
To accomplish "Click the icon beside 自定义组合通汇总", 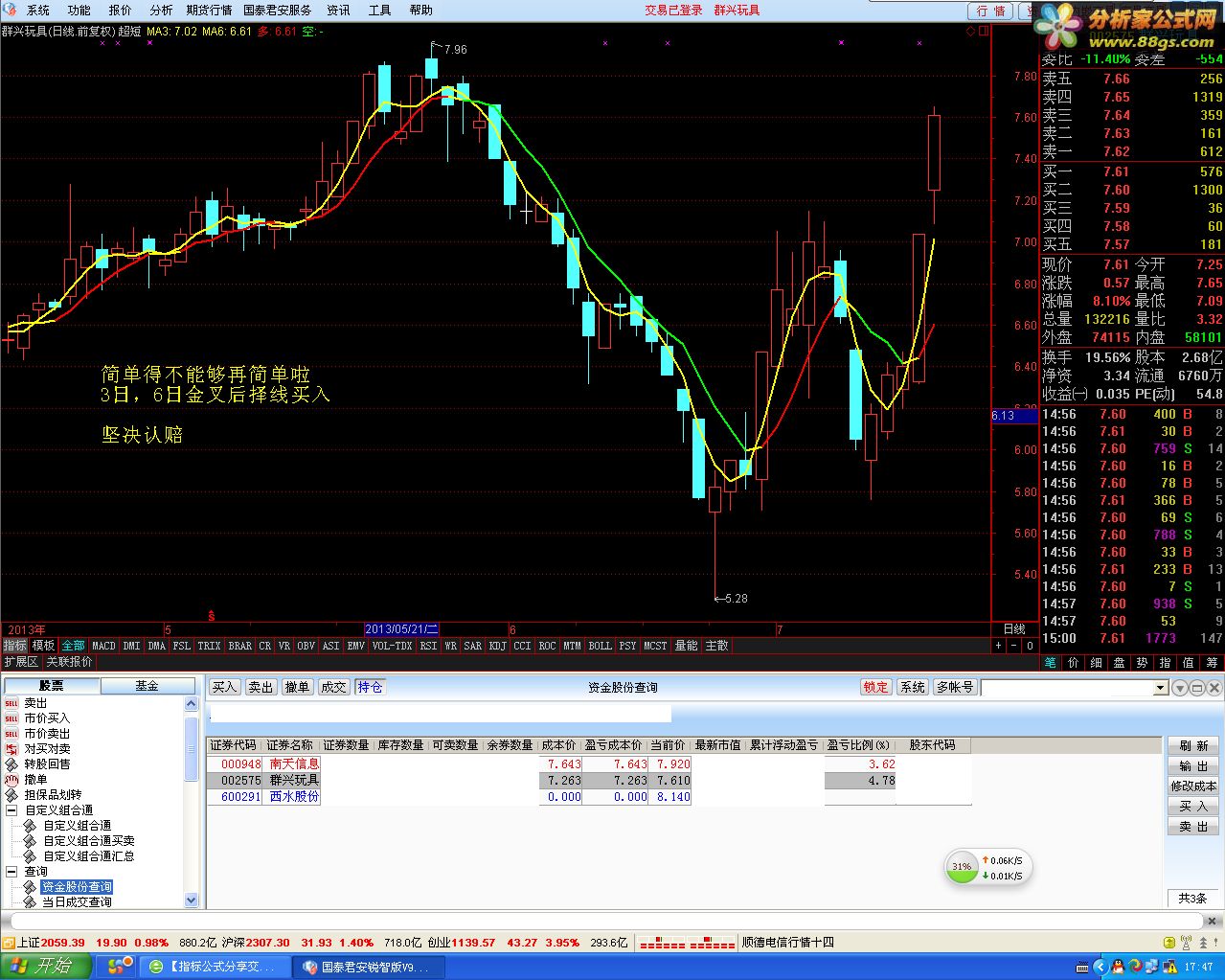I will tap(30, 856).
